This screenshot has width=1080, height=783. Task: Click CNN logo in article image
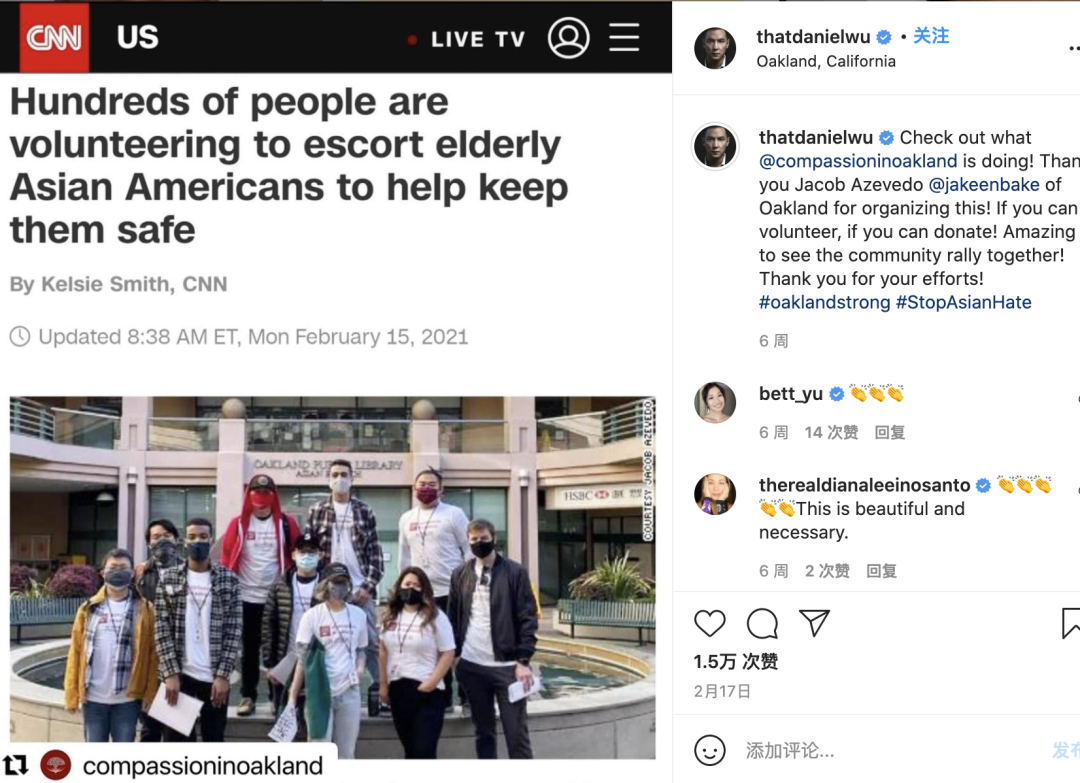54,37
